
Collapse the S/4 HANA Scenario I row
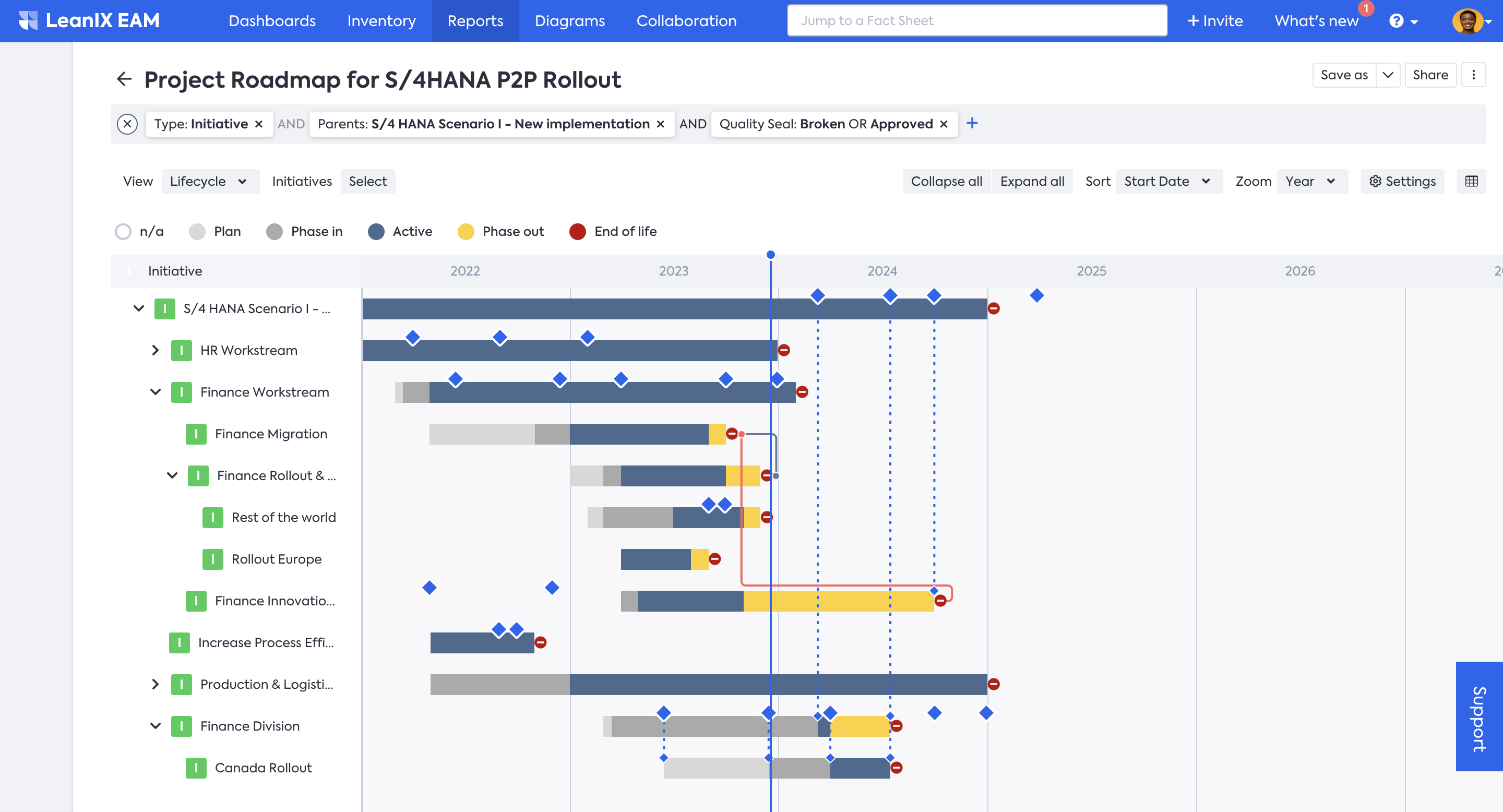click(139, 308)
